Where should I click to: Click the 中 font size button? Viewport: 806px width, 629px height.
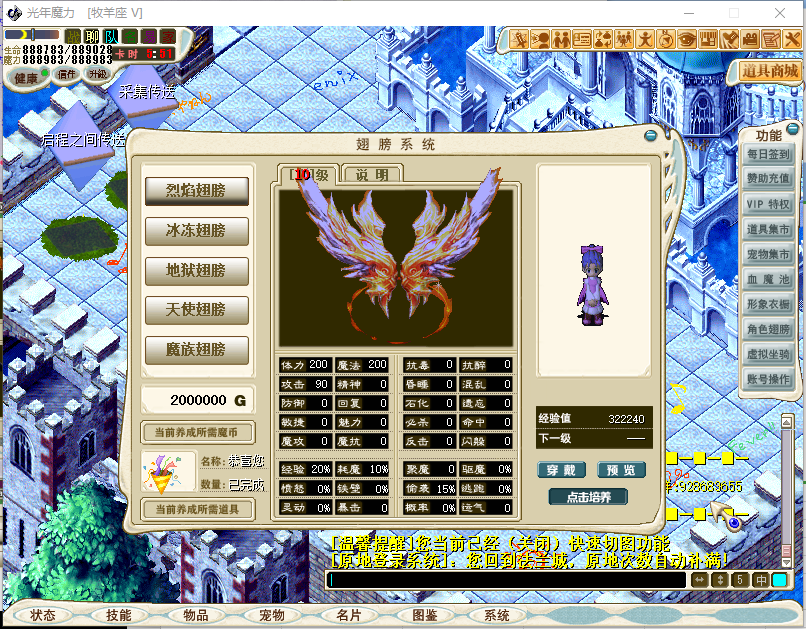tap(761, 580)
